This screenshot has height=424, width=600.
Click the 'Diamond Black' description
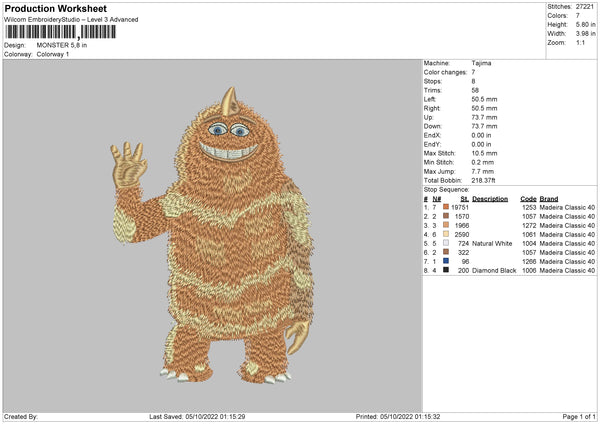tap(494, 271)
